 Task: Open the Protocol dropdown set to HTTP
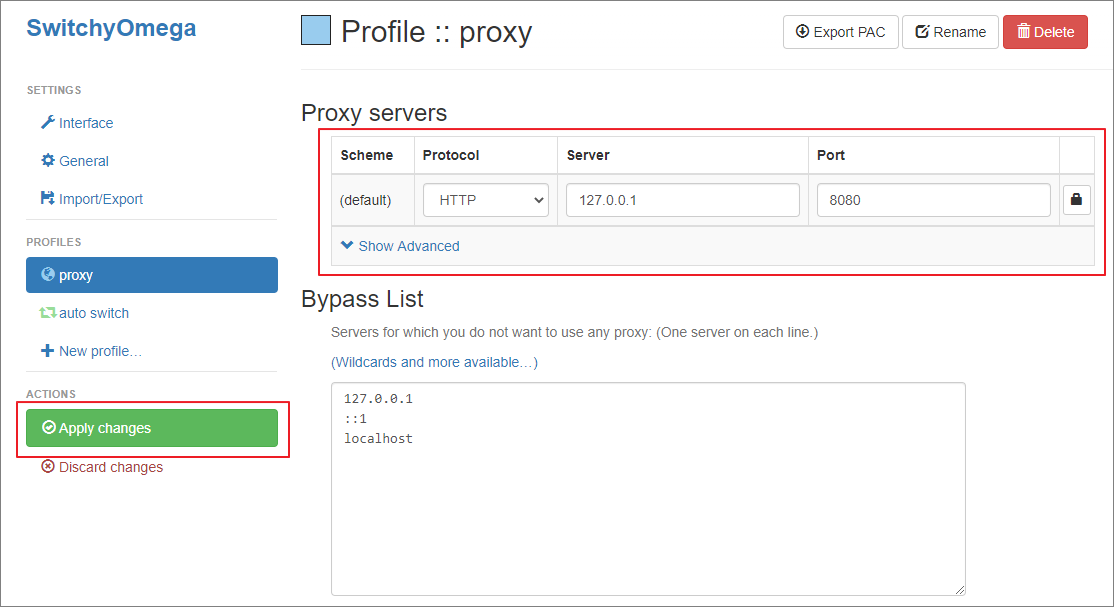[486, 200]
